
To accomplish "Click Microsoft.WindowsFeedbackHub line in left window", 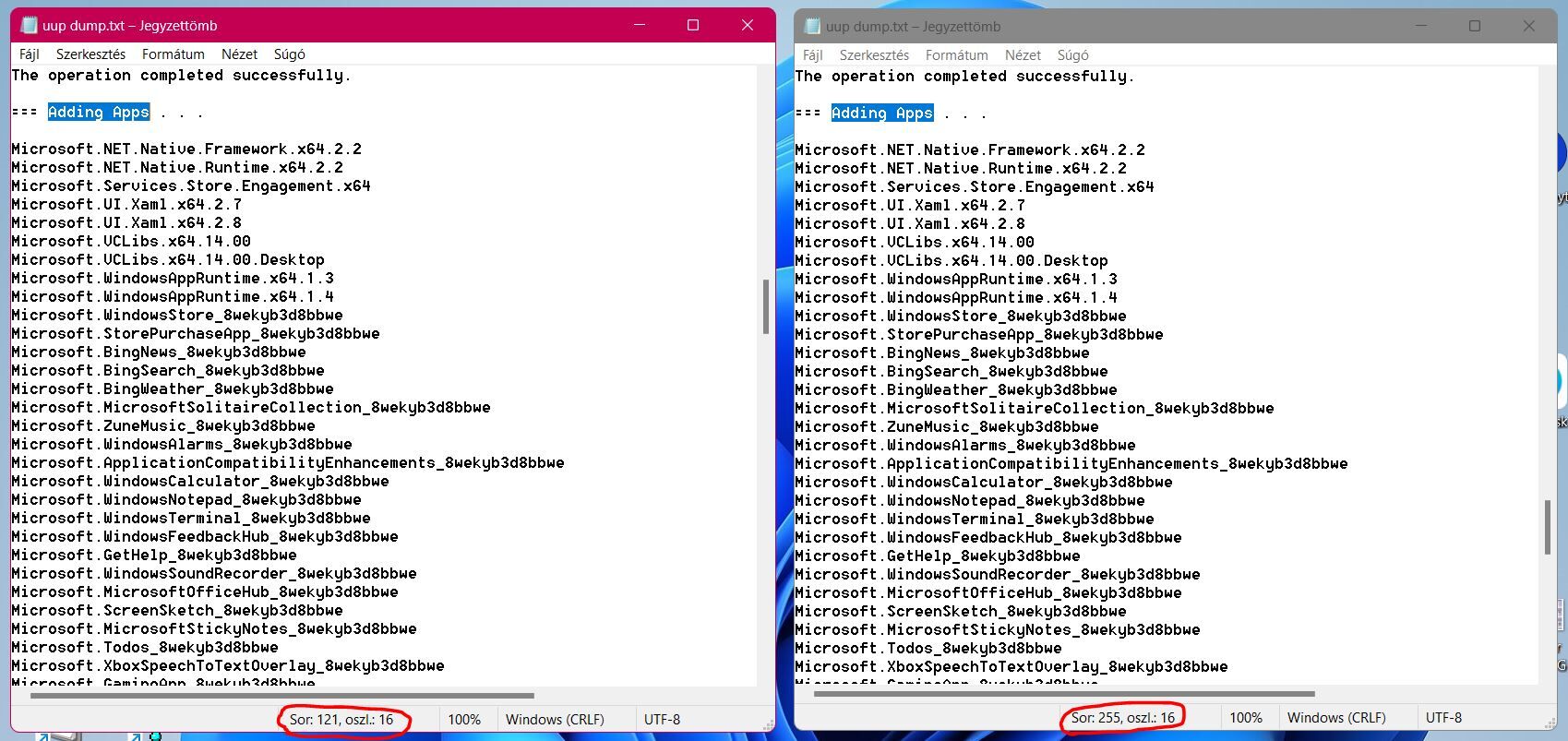I will [205, 536].
